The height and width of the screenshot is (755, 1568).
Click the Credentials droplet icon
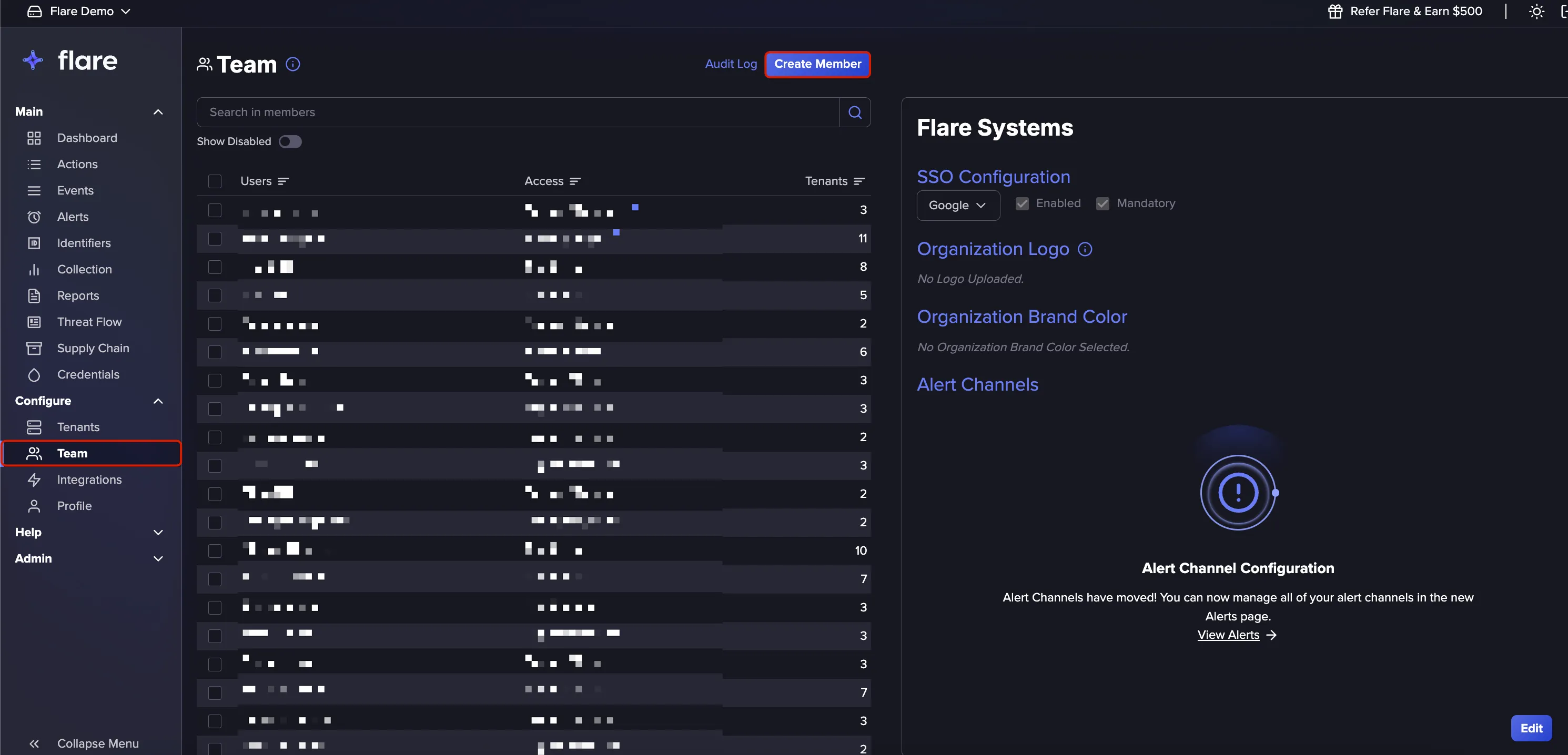click(x=34, y=375)
